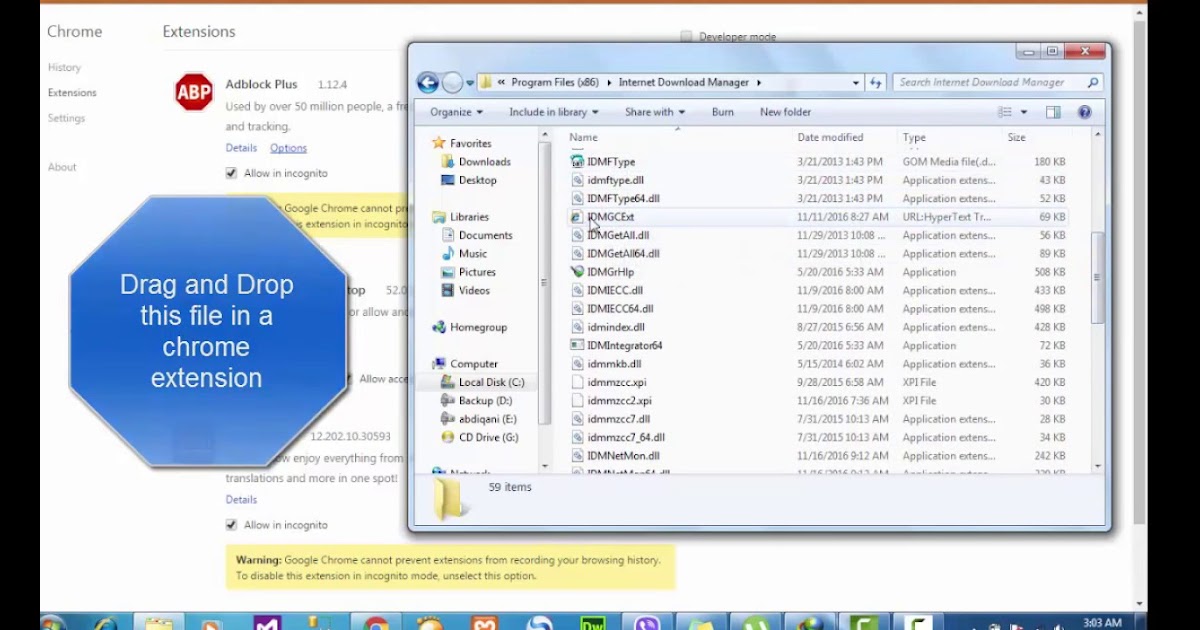Open the view options dropdown arrow
Viewport: 1200px width, 630px height.
(1024, 112)
